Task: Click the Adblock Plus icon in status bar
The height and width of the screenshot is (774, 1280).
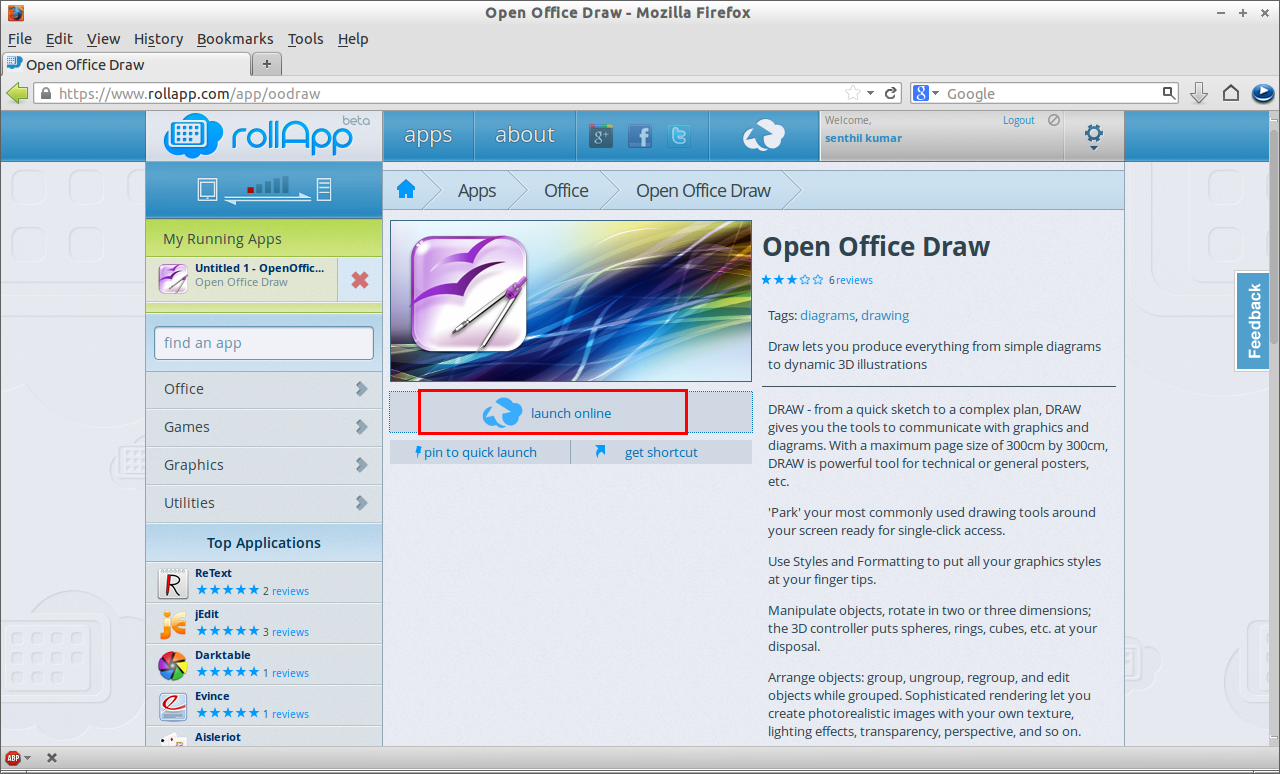Action: [13, 758]
